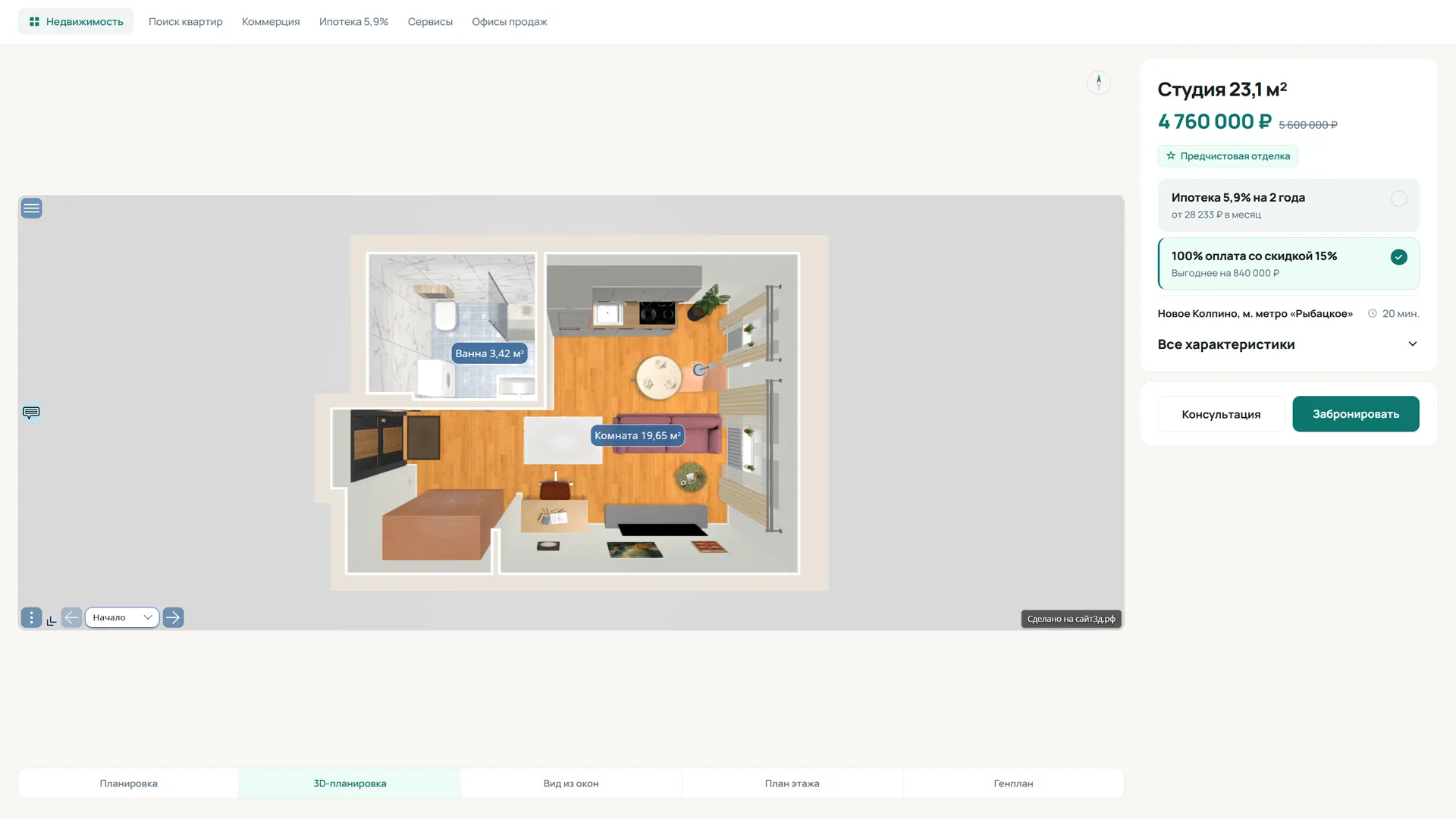
Task: Click the Предчистовая отделка badge
Action: (x=1228, y=155)
